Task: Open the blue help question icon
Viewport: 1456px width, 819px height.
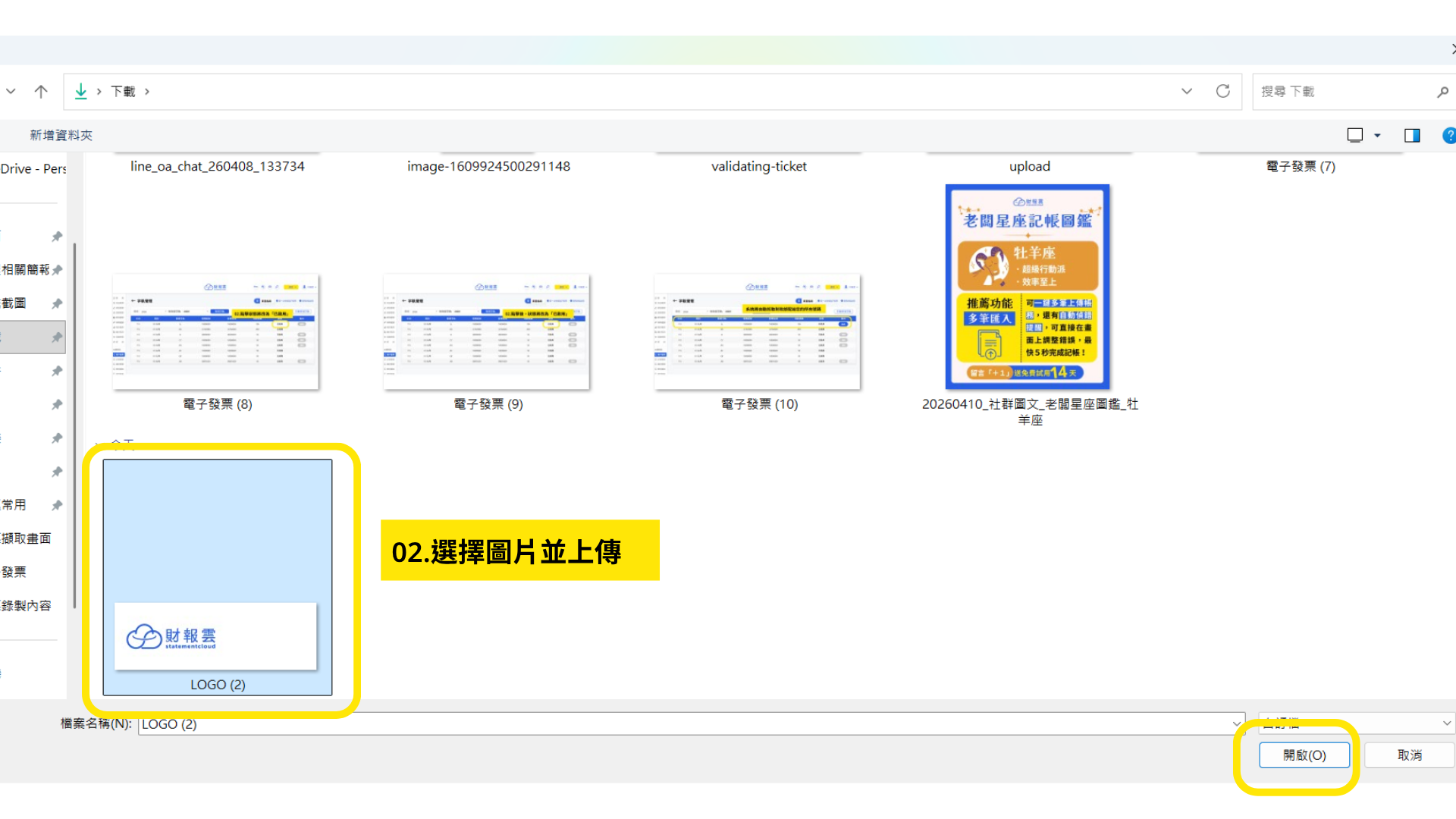Action: tap(1449, 136)
